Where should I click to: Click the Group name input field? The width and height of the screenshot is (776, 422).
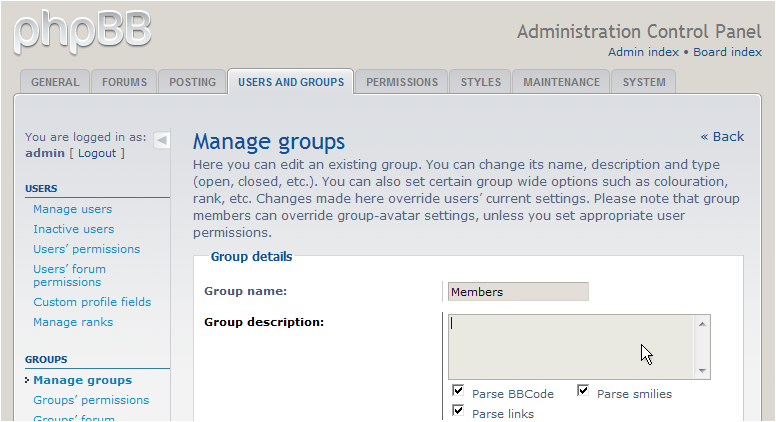click(x=517, y=292)
